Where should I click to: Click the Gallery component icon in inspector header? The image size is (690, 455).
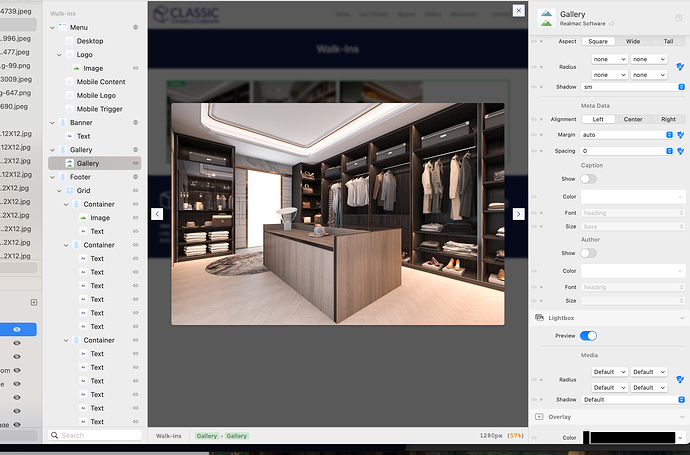546,18
